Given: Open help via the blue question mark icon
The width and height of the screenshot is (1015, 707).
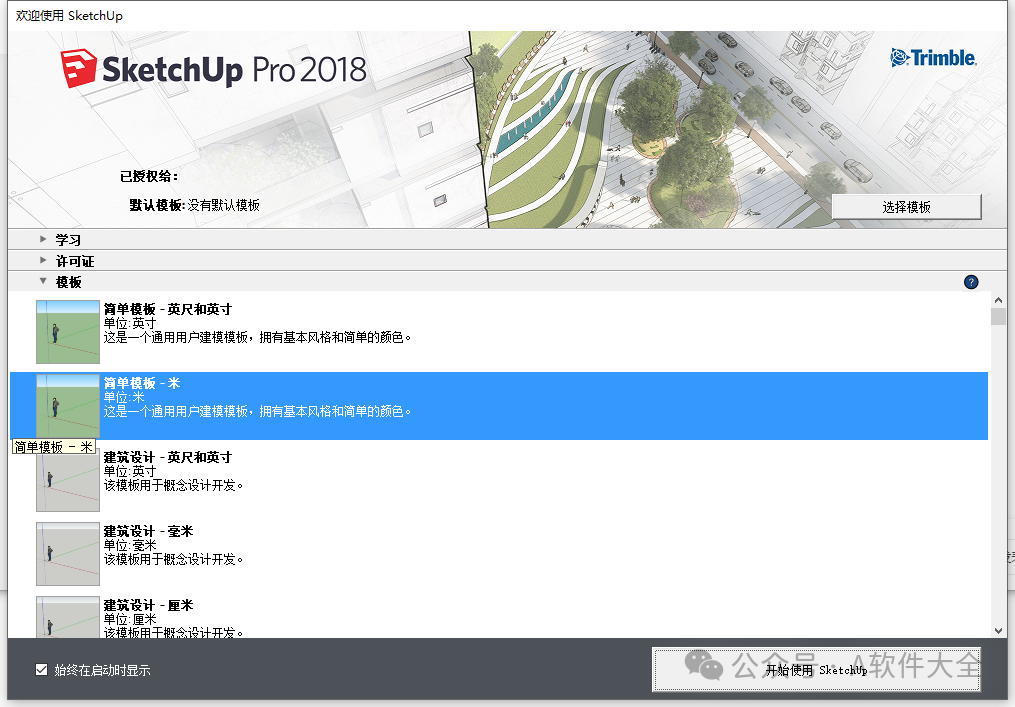Looking at the screenshot, I should 970,282.
